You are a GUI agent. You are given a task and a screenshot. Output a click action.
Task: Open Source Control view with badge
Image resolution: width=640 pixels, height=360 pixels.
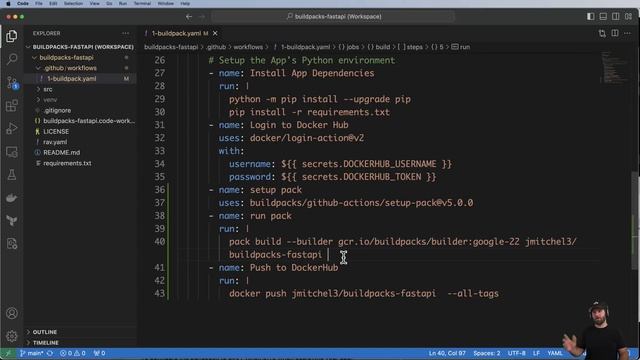pos(12,82)
